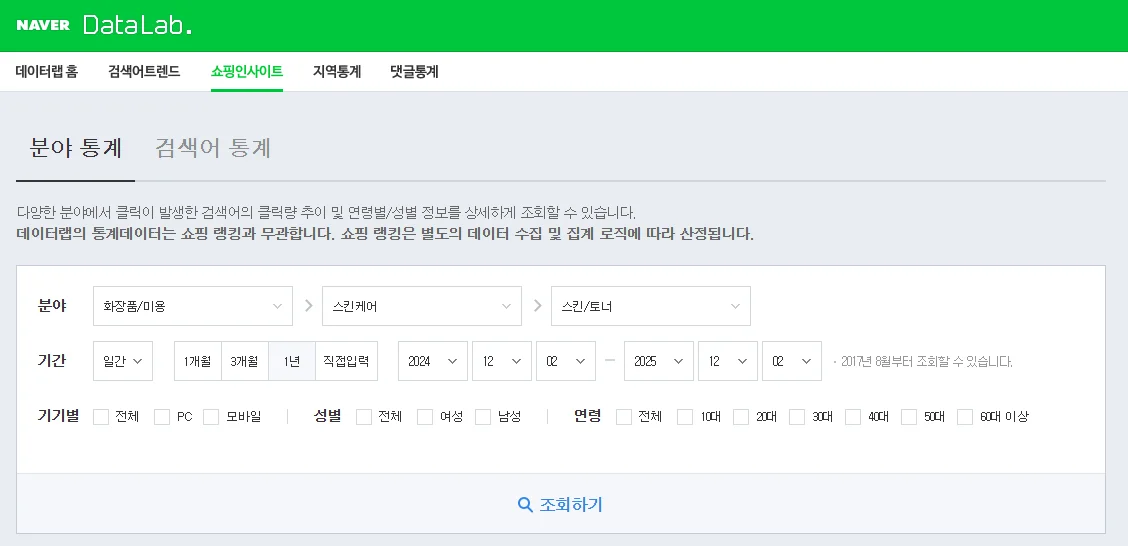Check the 10대 age checkbox
Viewport: 1128px width, 546px height.
click(686, 417)
